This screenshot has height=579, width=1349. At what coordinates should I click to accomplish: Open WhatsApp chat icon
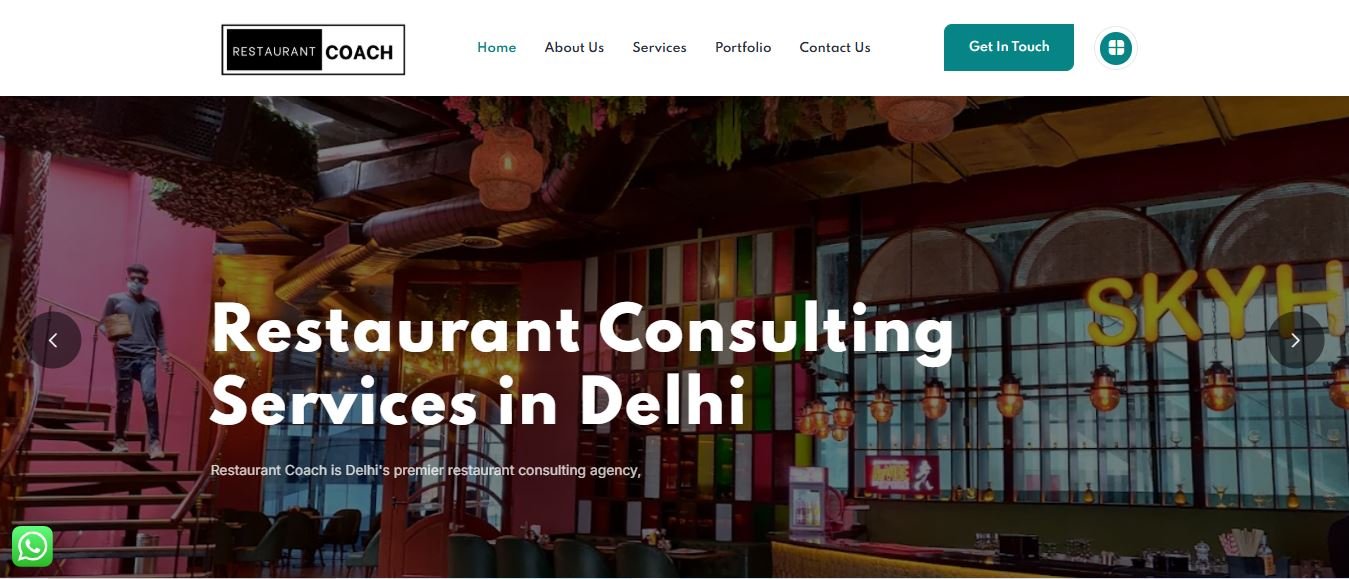point(32,546)
